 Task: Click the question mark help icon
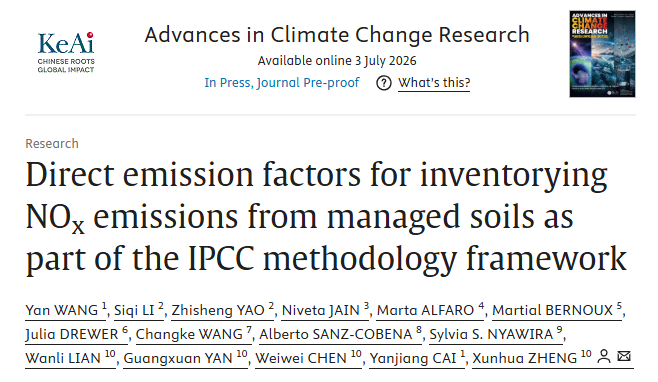coord(384,83)
